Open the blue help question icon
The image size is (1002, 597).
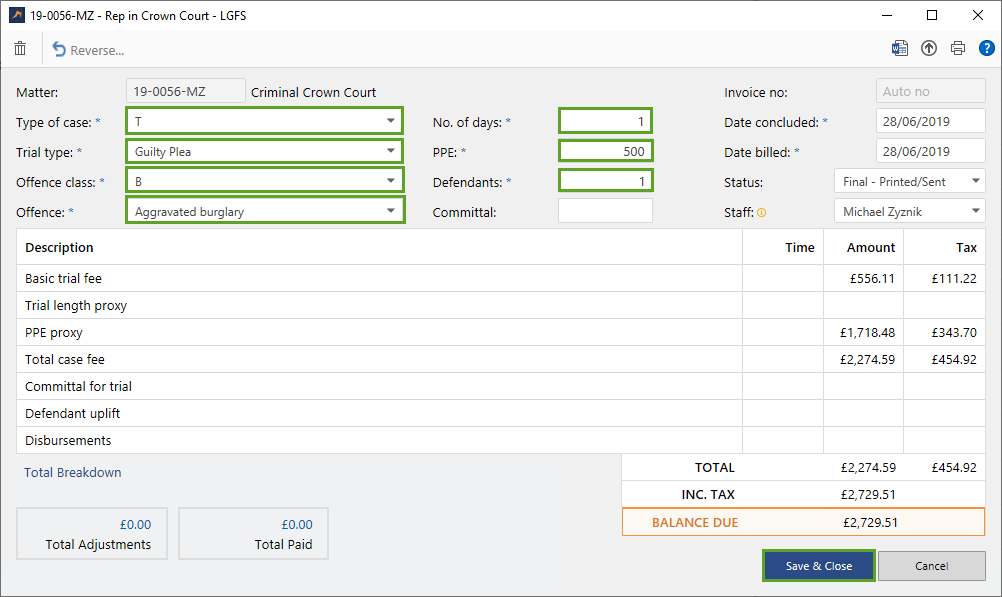pyautogui.click(x=986, y=48)
